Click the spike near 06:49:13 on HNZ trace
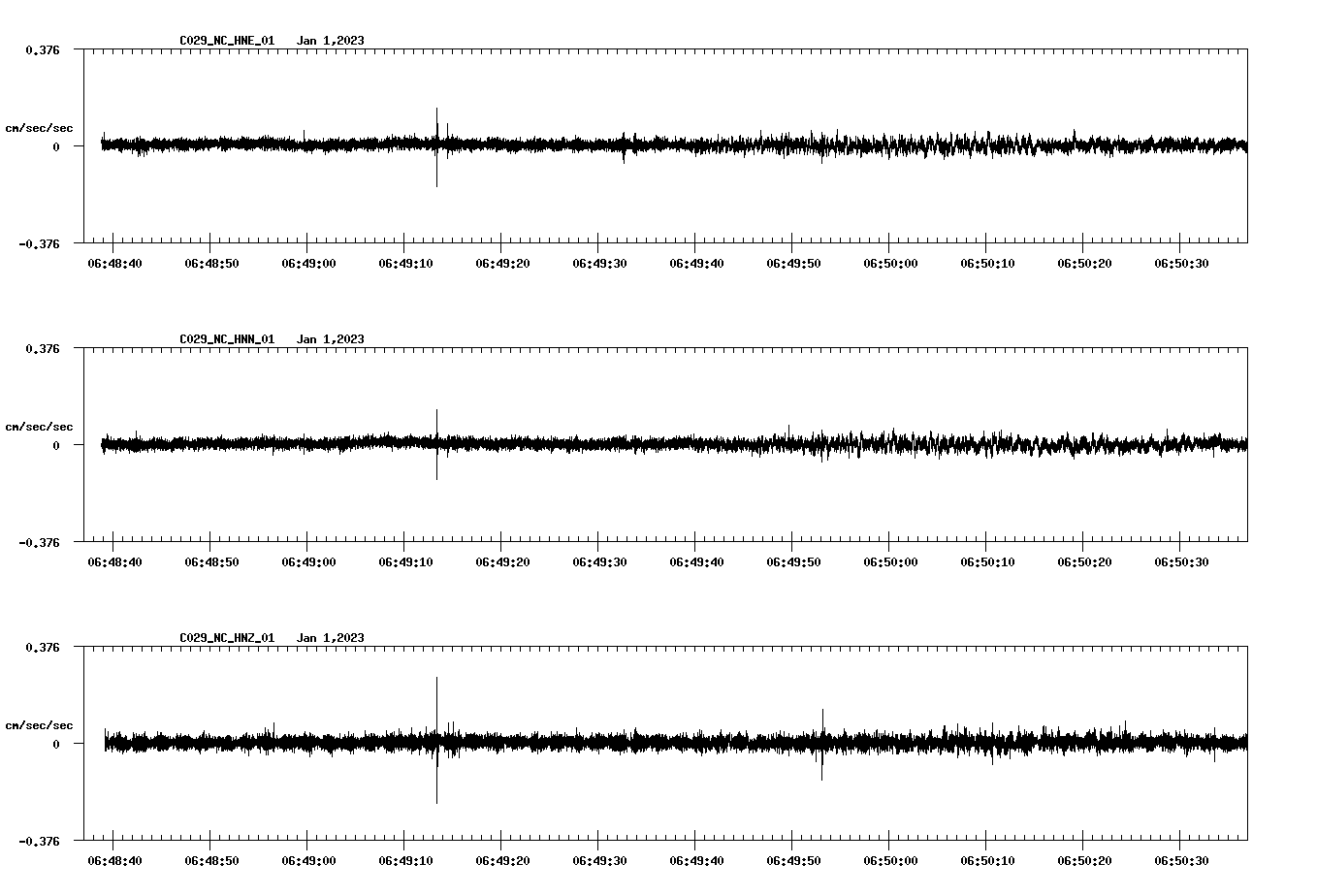Image resolution: width=1317 pixels, height=896 pixels. (438, 742)
